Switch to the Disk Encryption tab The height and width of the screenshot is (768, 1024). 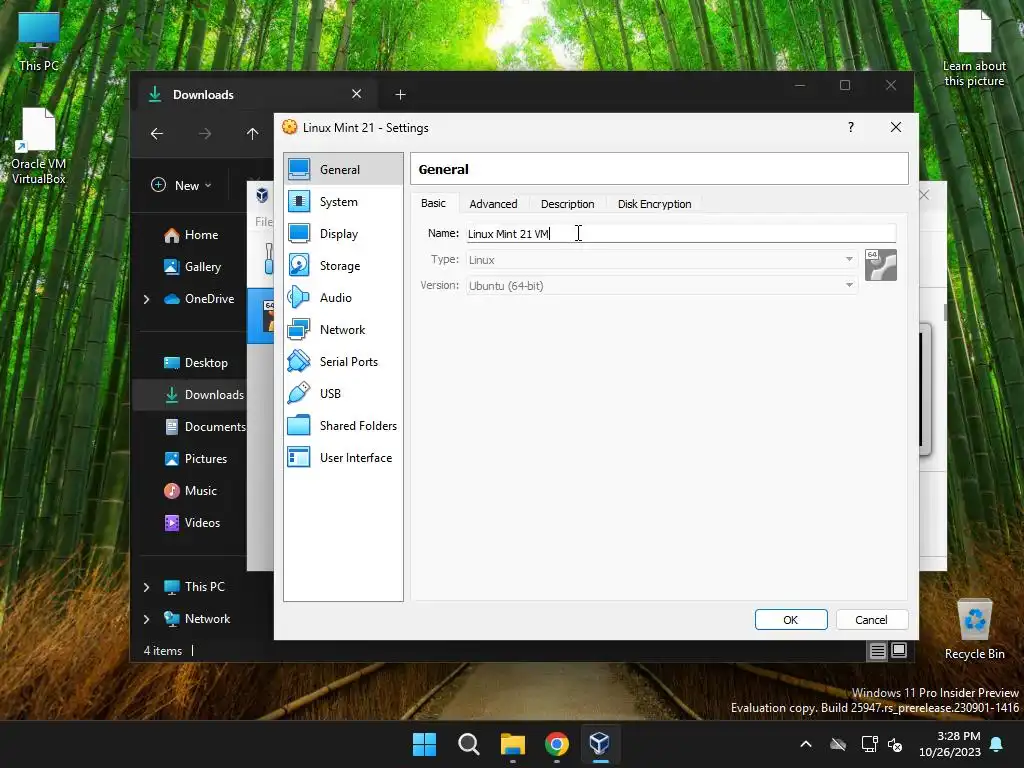pos(654,204)
